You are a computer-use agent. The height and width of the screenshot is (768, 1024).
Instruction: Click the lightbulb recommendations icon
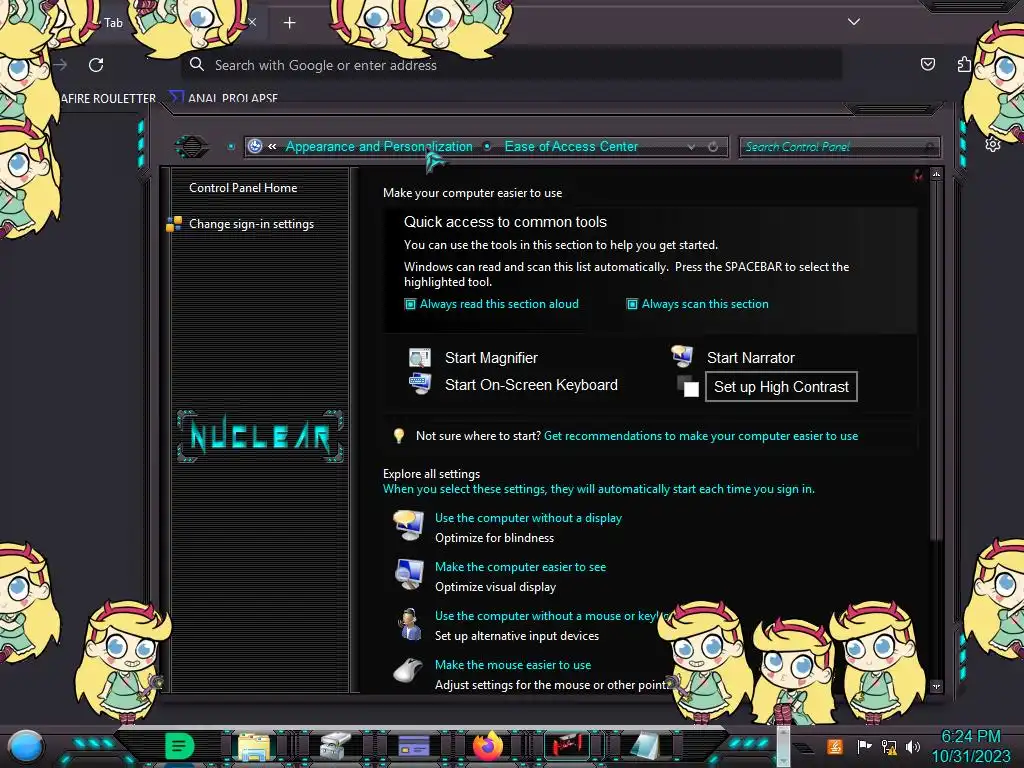(398, 436)
